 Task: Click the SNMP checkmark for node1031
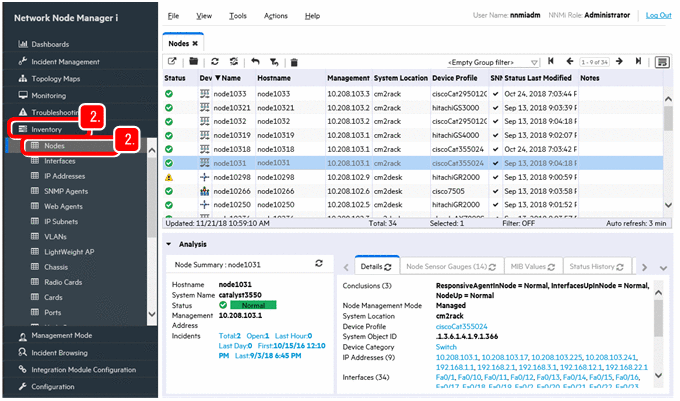496,162
